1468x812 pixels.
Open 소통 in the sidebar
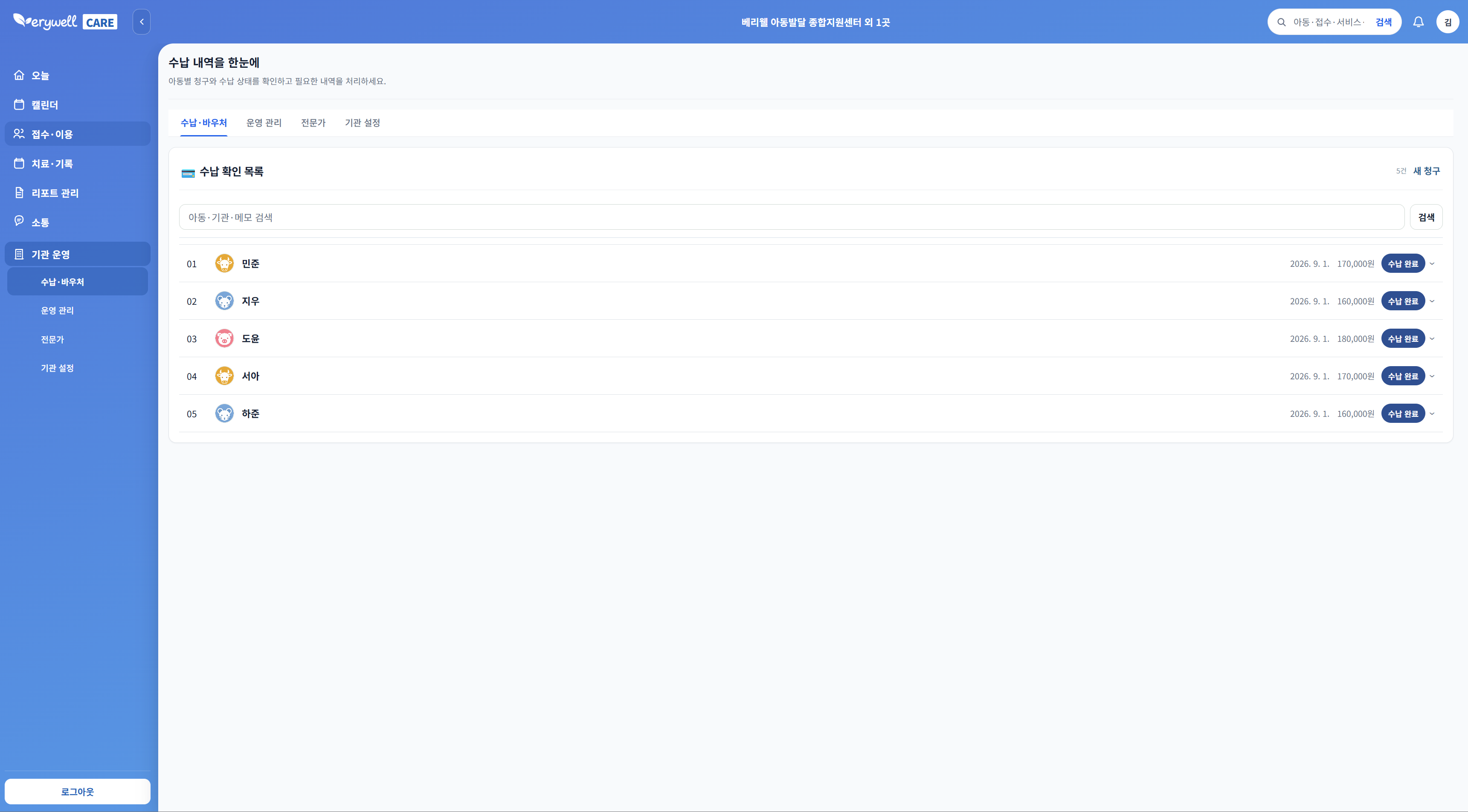pos(78,222)
